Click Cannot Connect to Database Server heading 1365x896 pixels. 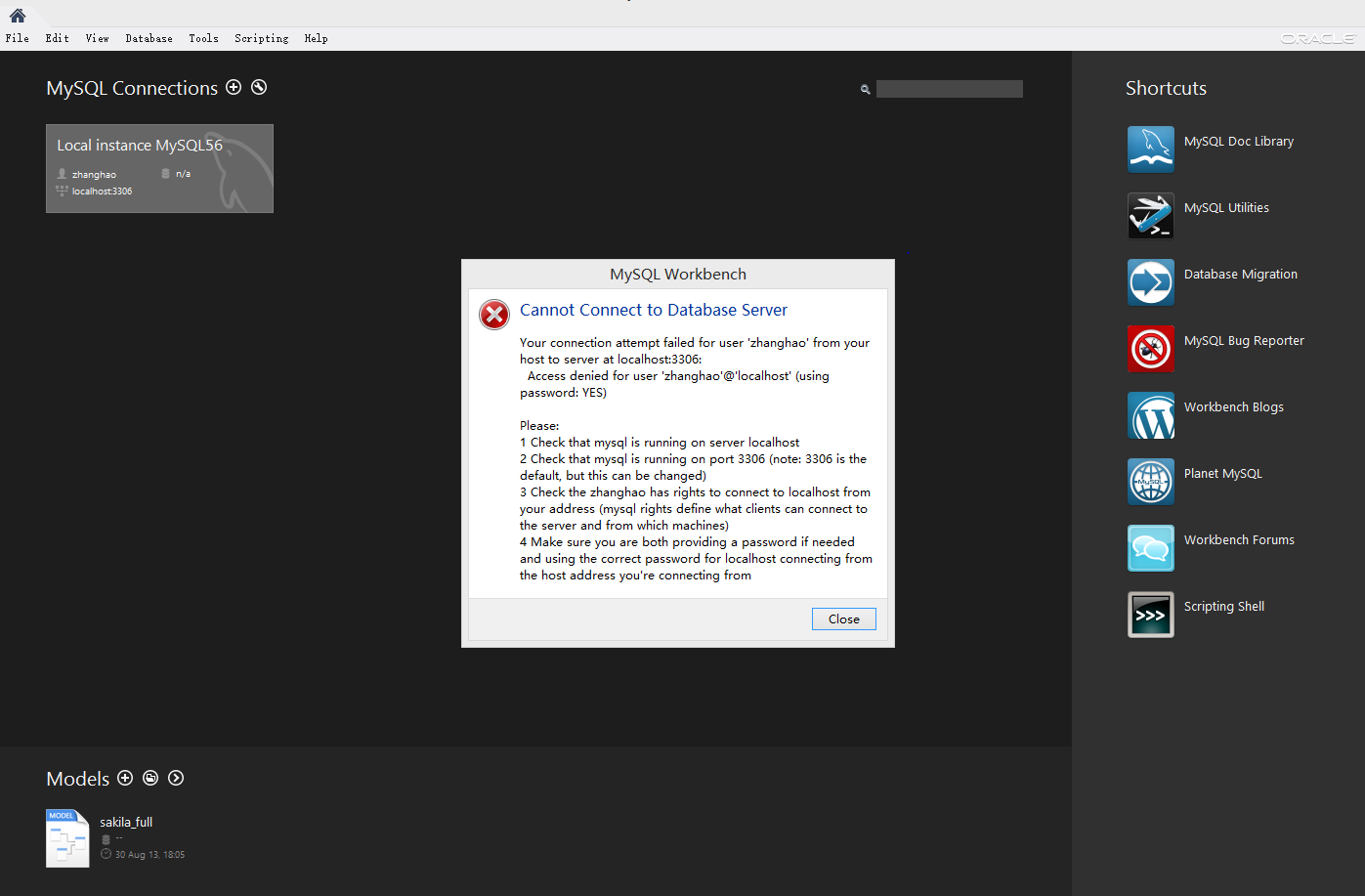654,310
